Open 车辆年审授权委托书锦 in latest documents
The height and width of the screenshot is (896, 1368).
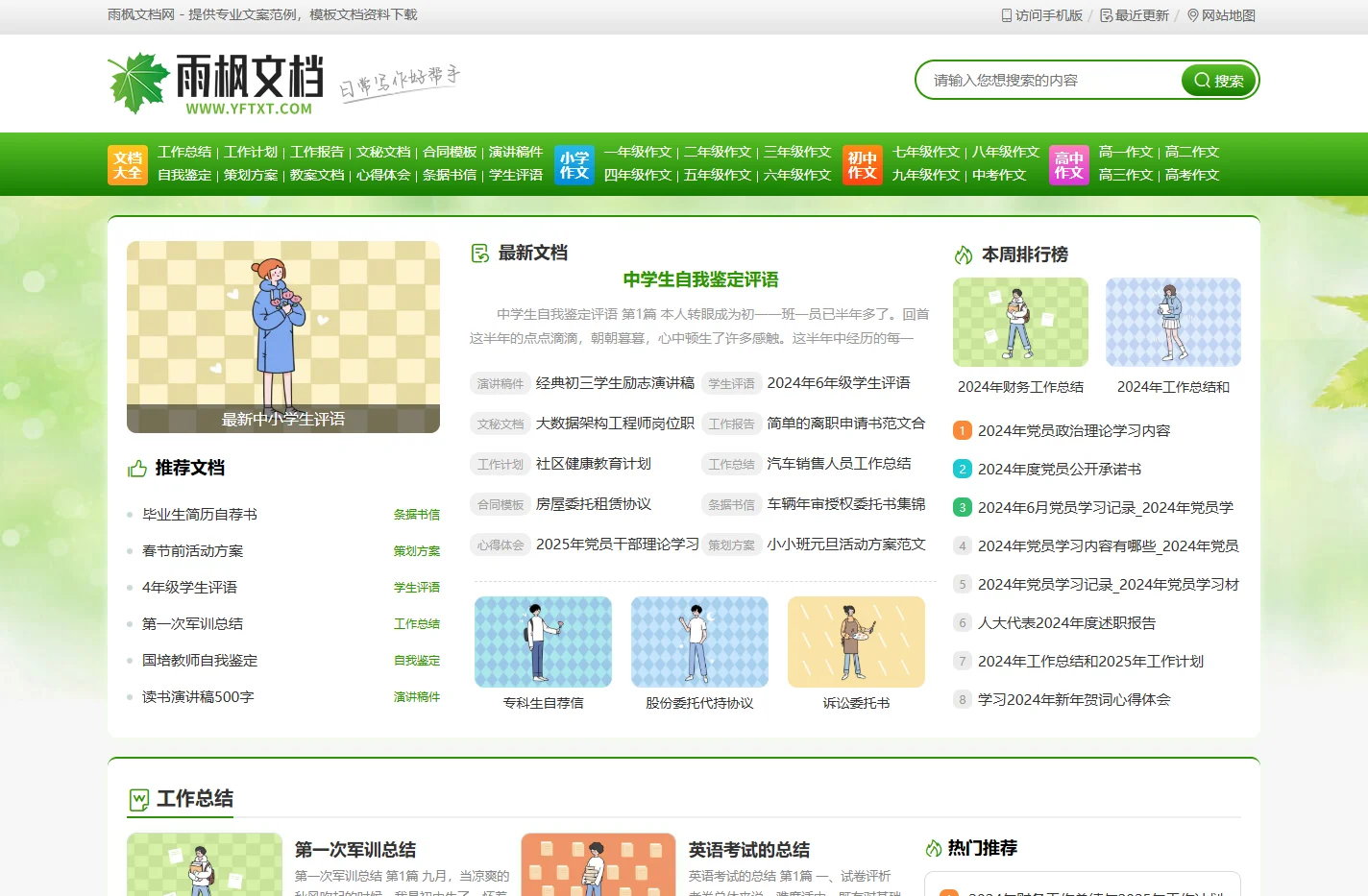pyautogui.click(x=846, y=503)
